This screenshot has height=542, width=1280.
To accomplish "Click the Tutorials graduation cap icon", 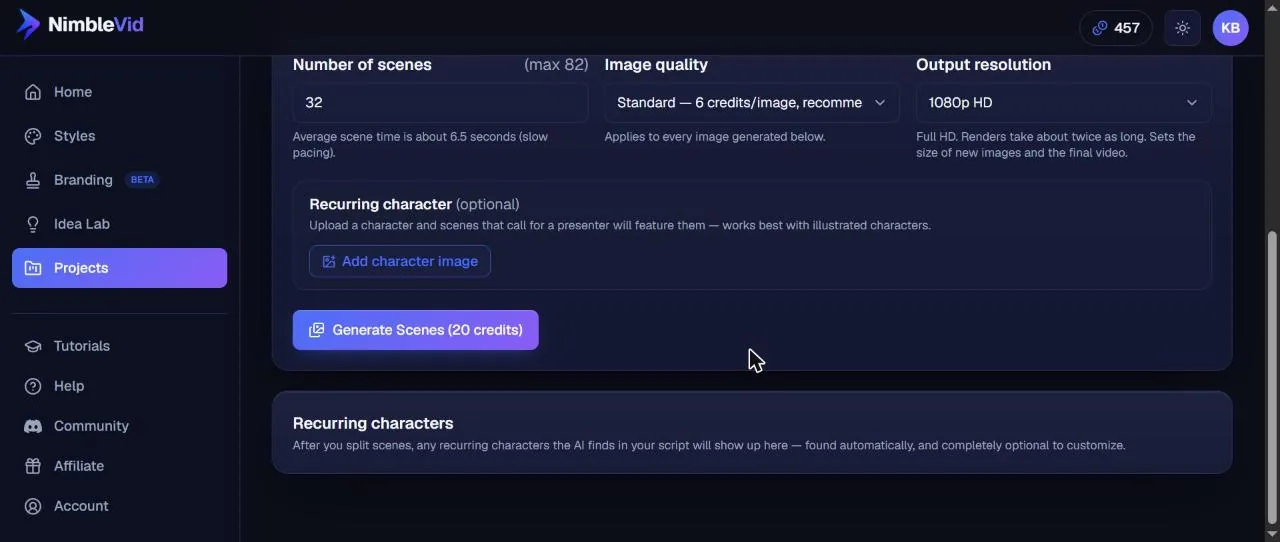I will click(x=33, y=346).
